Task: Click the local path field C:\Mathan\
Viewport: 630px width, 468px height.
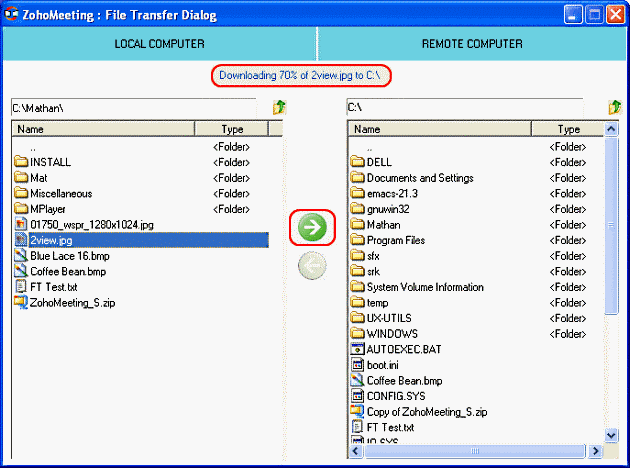Action: [x=134, y=107]
